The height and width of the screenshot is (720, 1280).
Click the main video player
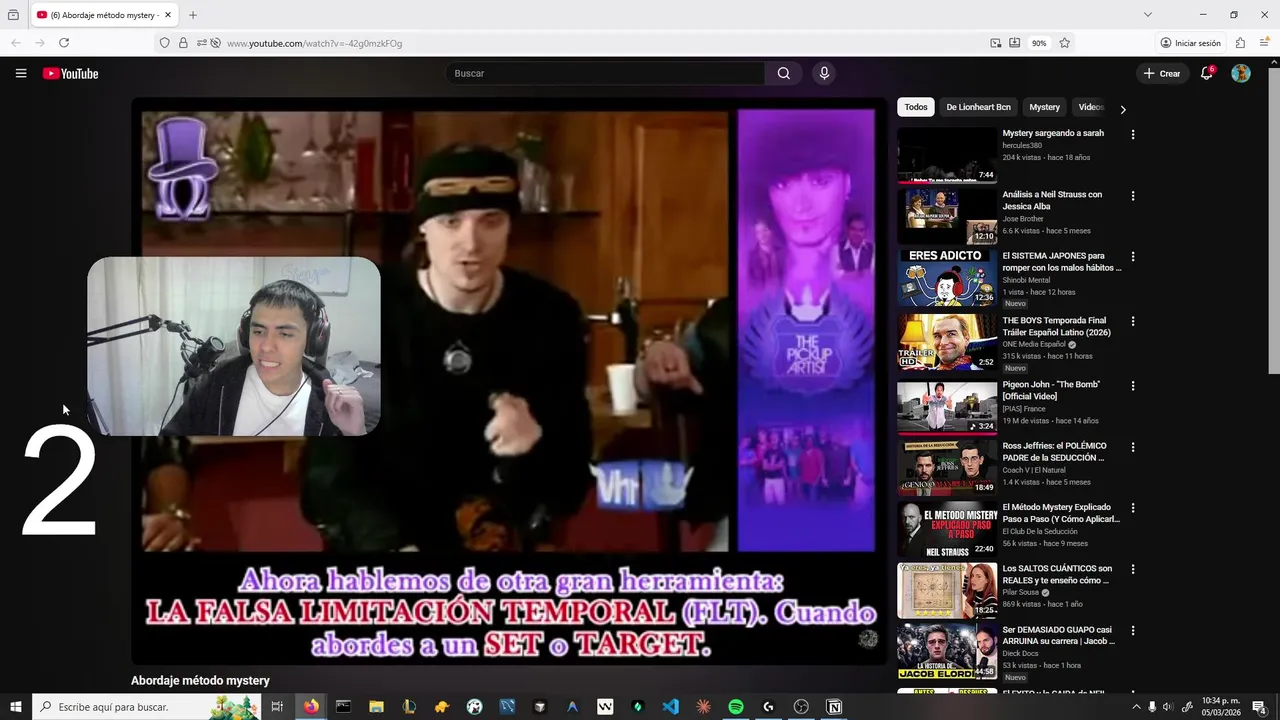[x=509, y=380]
